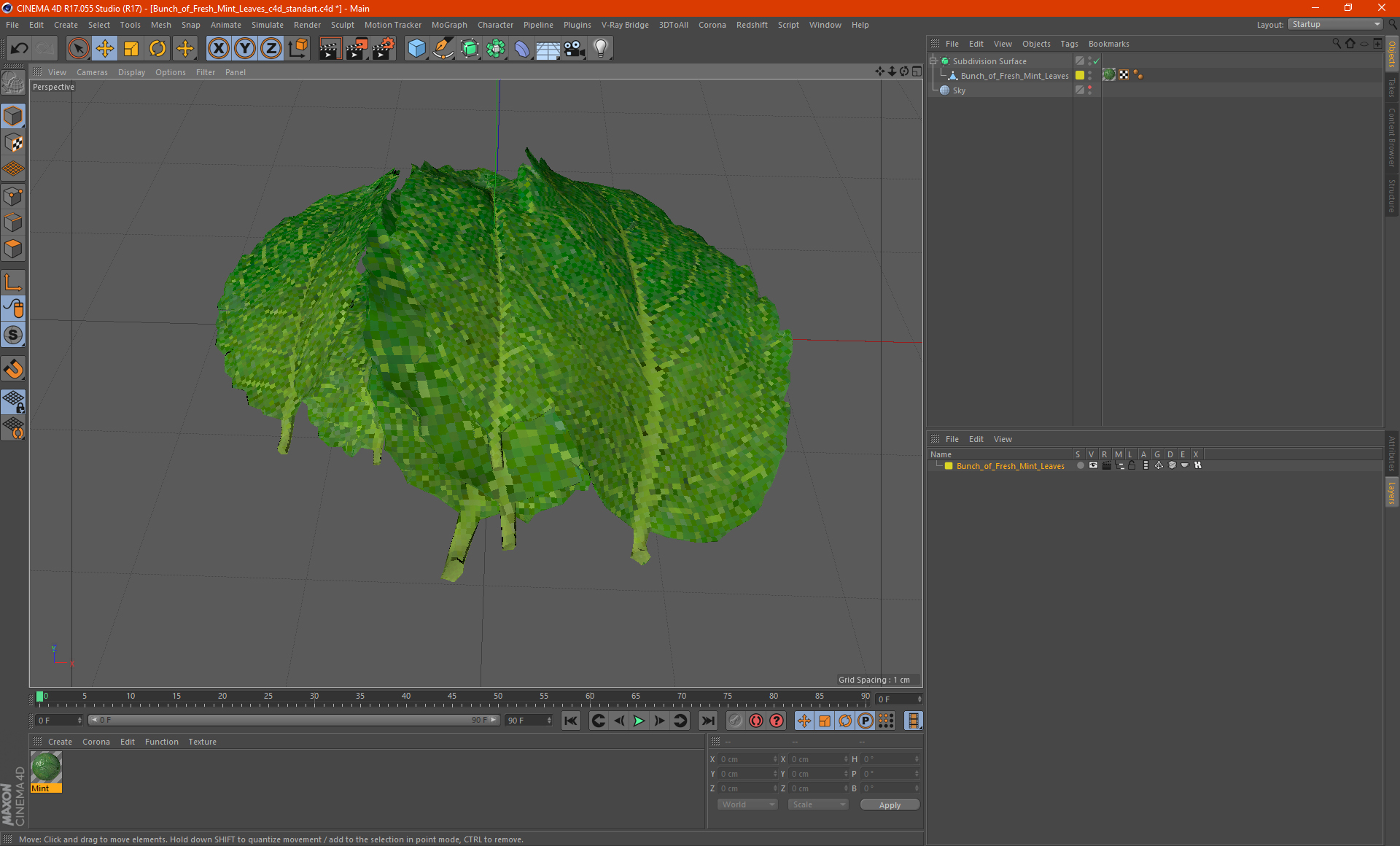The image size is (1400, 846).
Task: Go to start of animation
Action: tap(571, 721)
